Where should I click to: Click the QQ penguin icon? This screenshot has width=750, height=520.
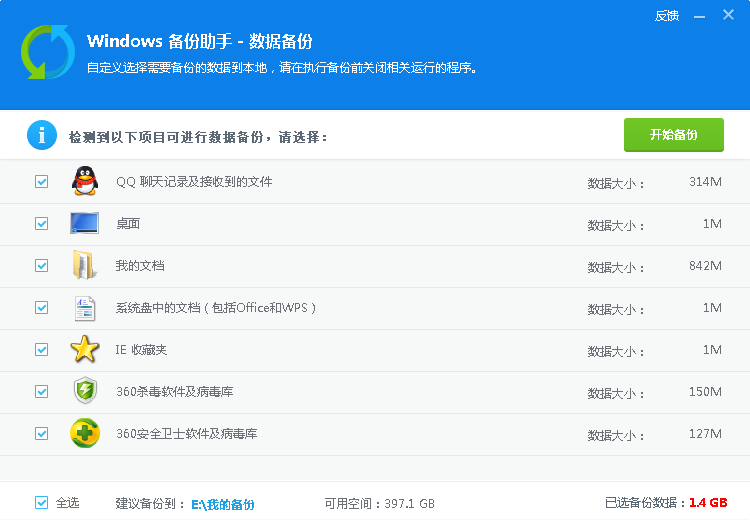[85, 181]
